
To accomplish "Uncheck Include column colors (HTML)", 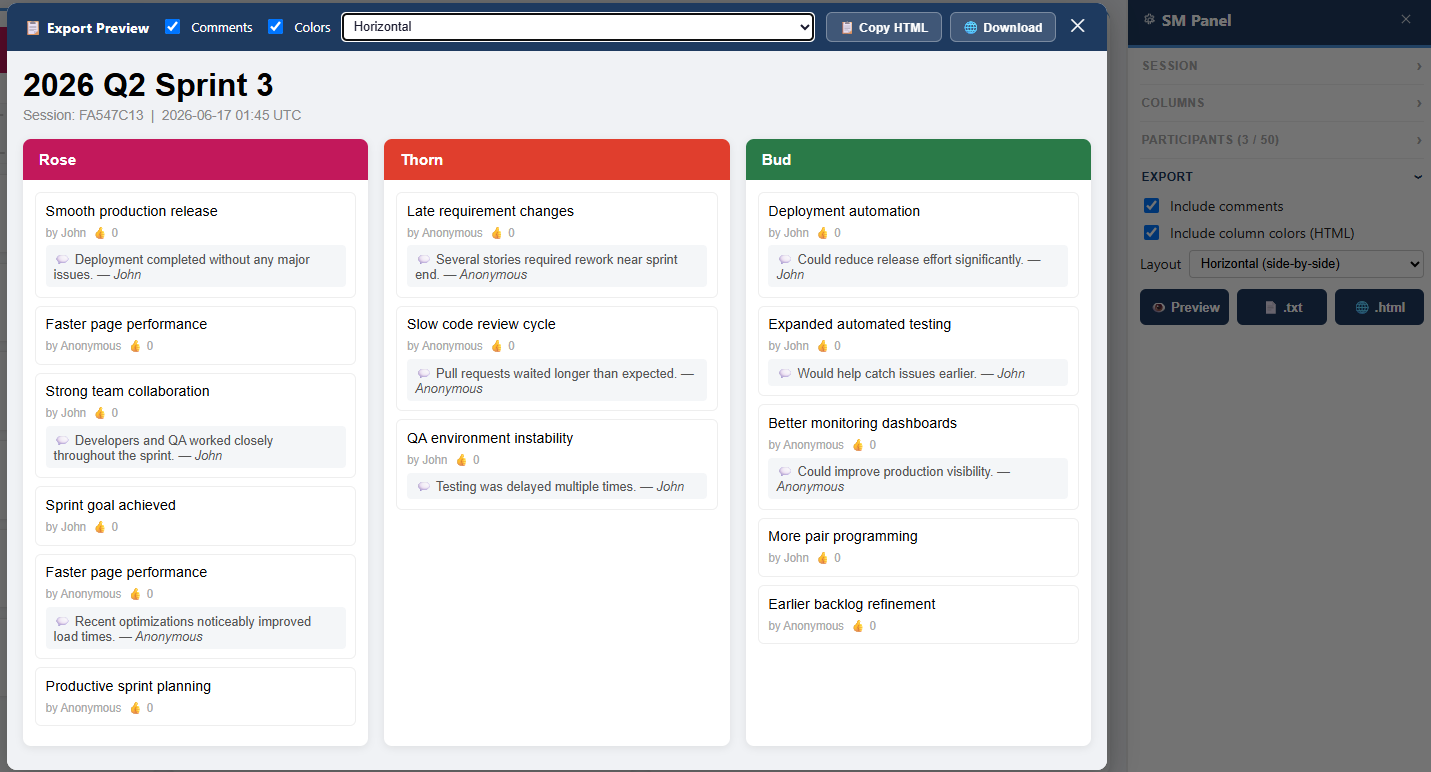I will click(x=1151, y=233).
